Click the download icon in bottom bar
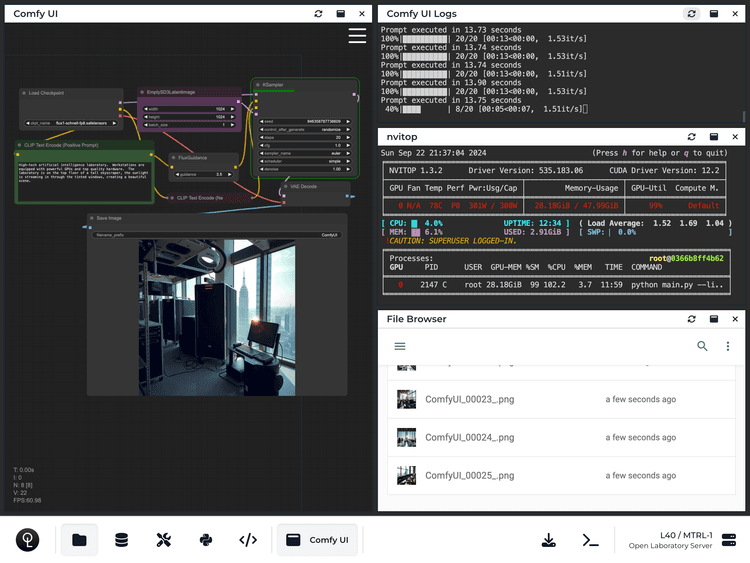The width and height of the screenshot is (750, 563). click(548, 540)
